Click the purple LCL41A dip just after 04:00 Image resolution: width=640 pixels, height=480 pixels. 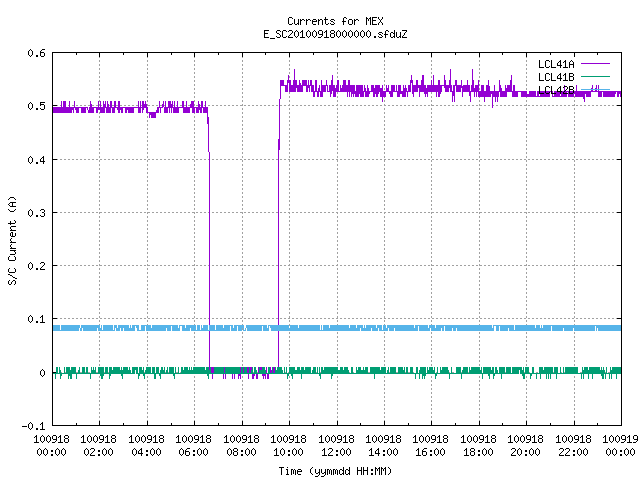[x=153, y=114]
